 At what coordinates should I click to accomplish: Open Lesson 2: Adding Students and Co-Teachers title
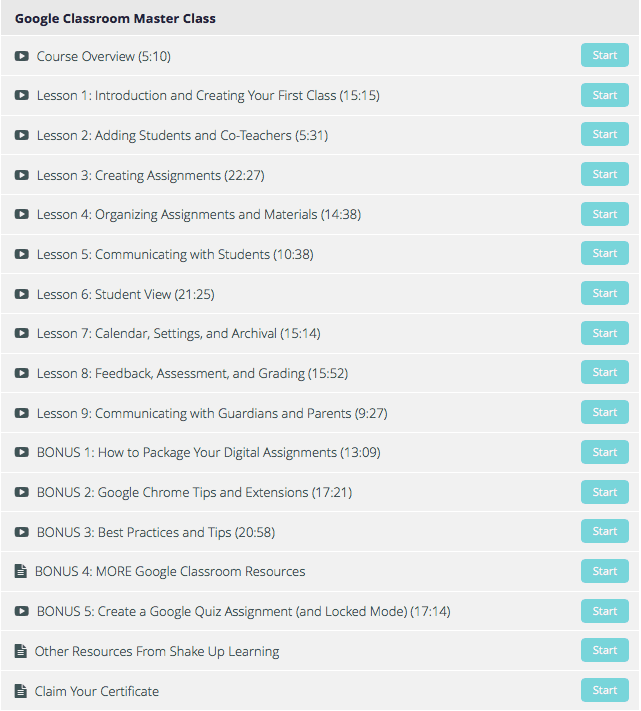pyautogui.click(x=182, y=136)
